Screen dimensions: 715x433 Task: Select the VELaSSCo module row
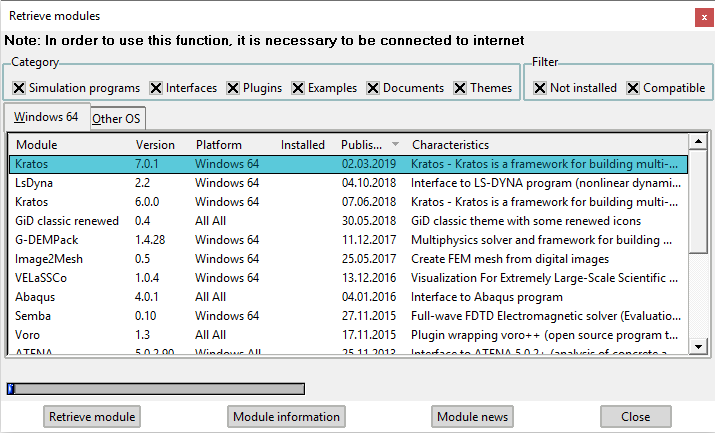click(x=348, y=278)
